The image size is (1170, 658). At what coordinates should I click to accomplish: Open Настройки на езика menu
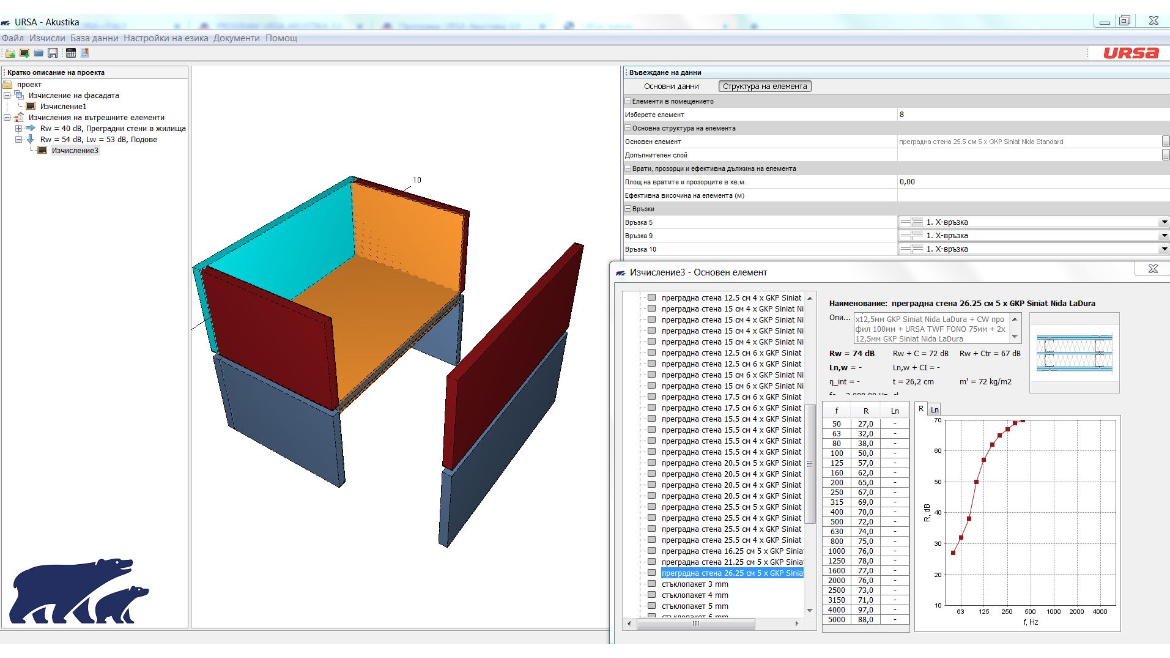point(166,38)
